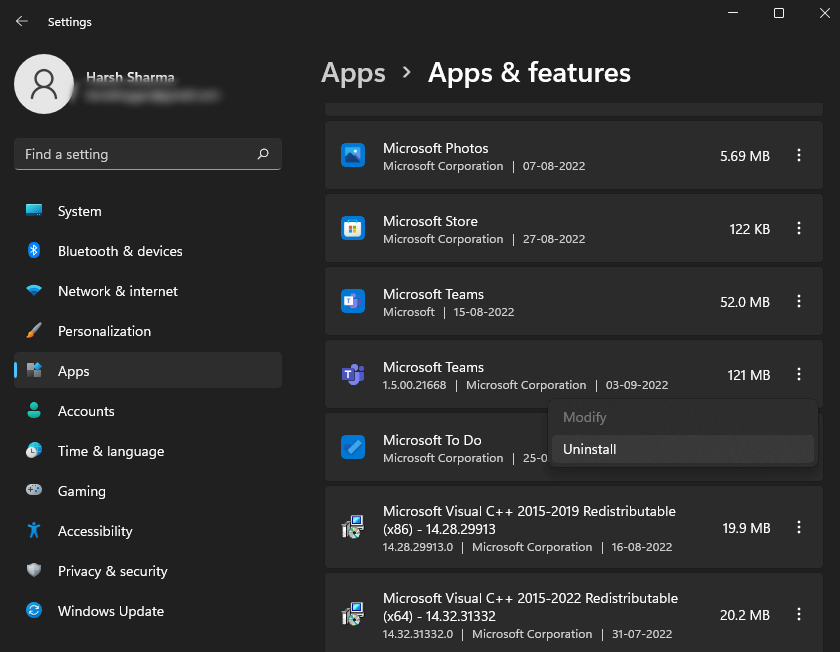
Task: Click the Windows Update sidebar icon
Action: pos(34,611)
